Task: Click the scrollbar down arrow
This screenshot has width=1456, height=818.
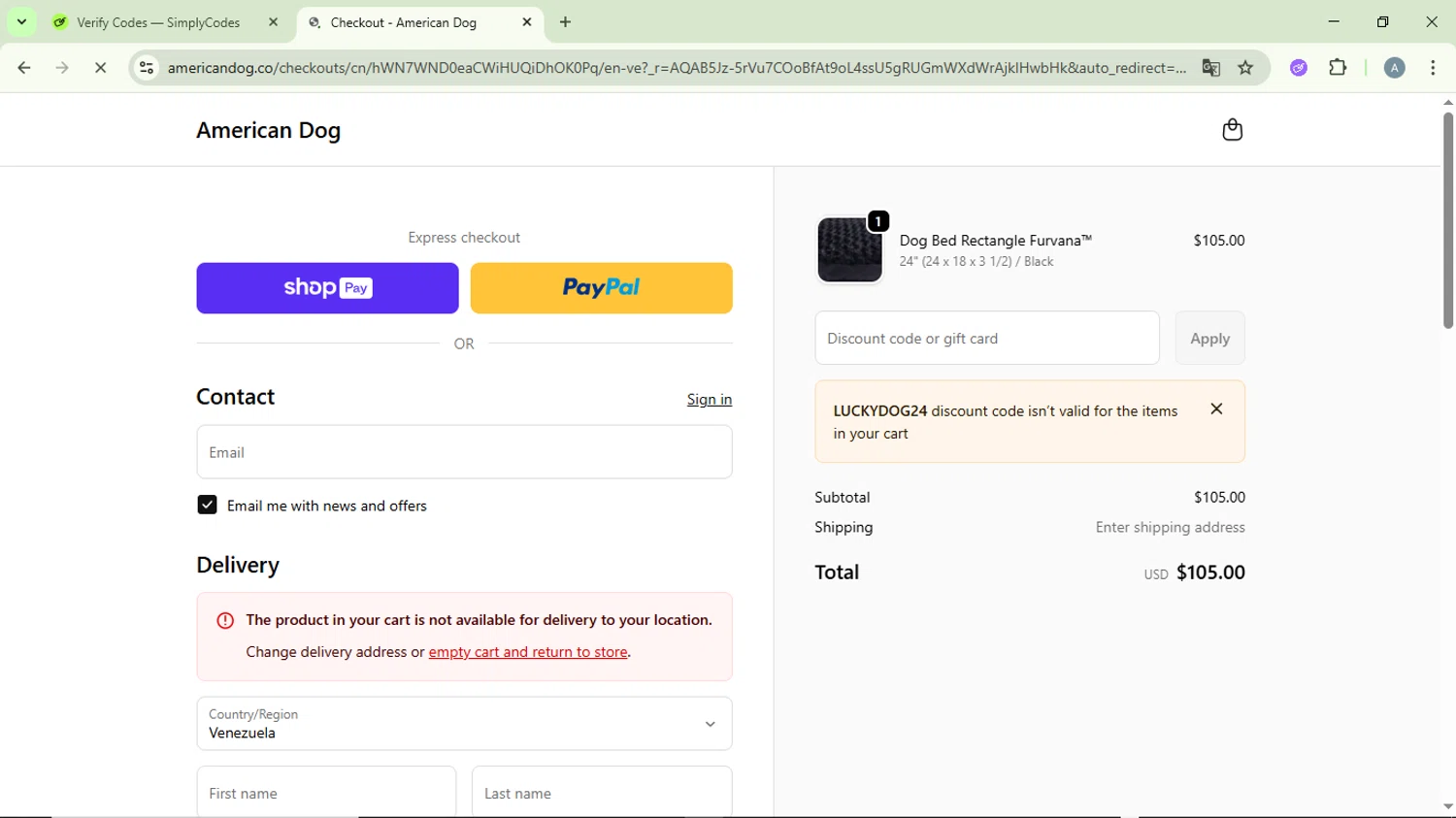Action: click(1447, 807)
